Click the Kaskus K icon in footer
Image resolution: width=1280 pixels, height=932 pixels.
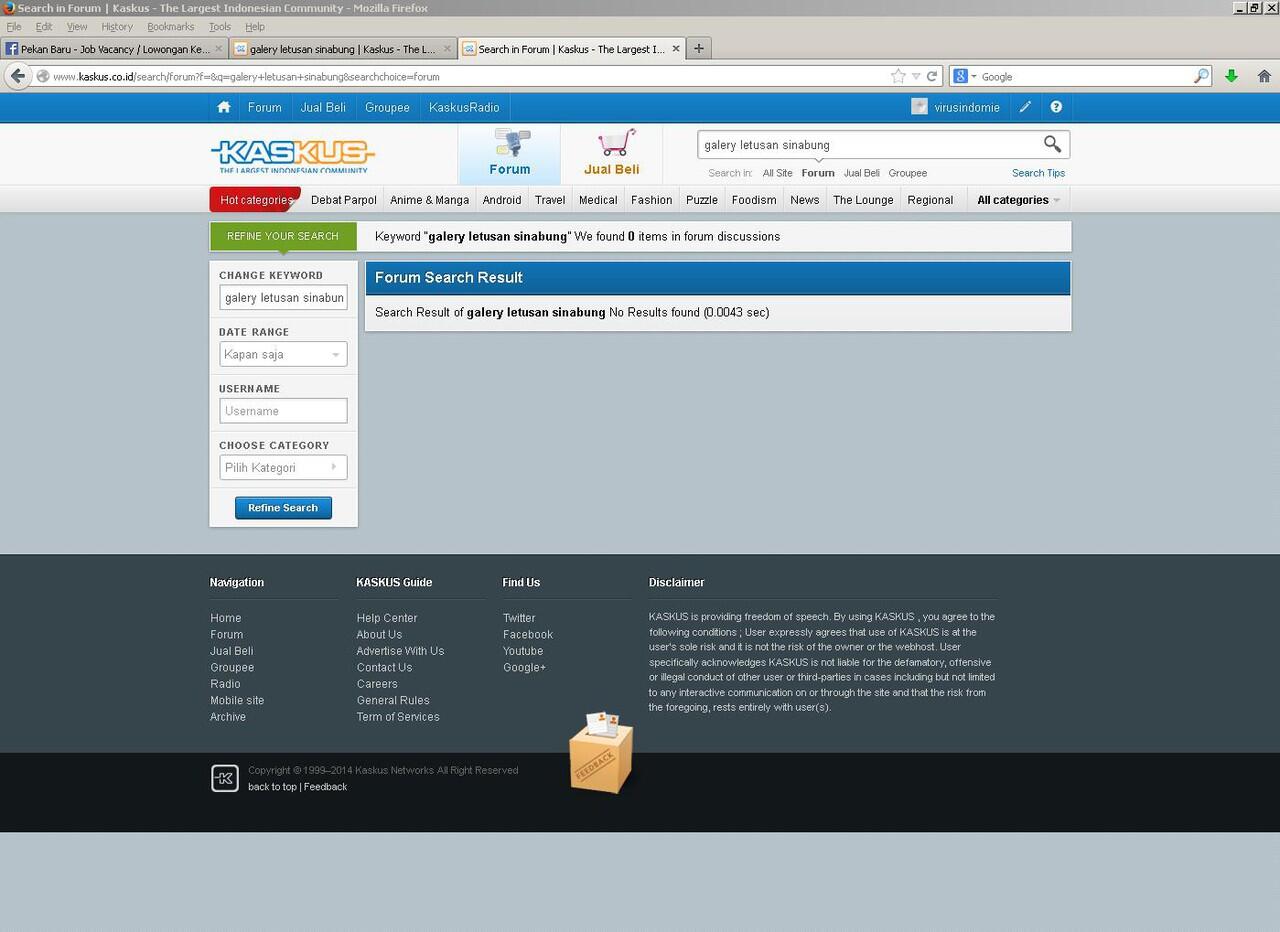coord(225,778)
